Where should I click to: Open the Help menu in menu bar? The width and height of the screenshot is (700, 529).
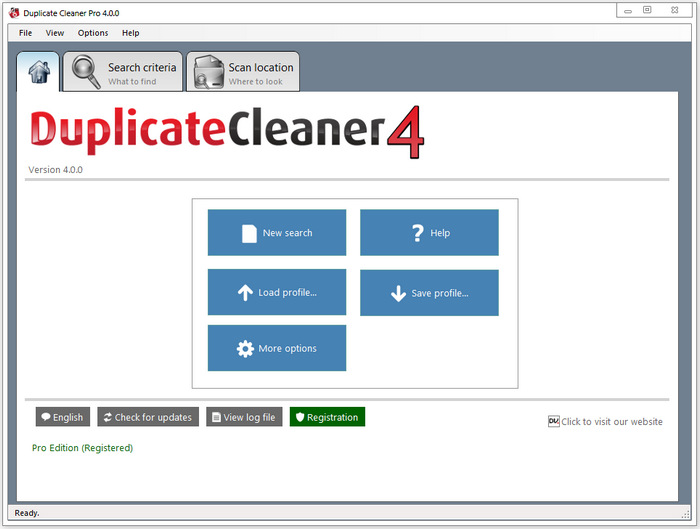point(131,33)
